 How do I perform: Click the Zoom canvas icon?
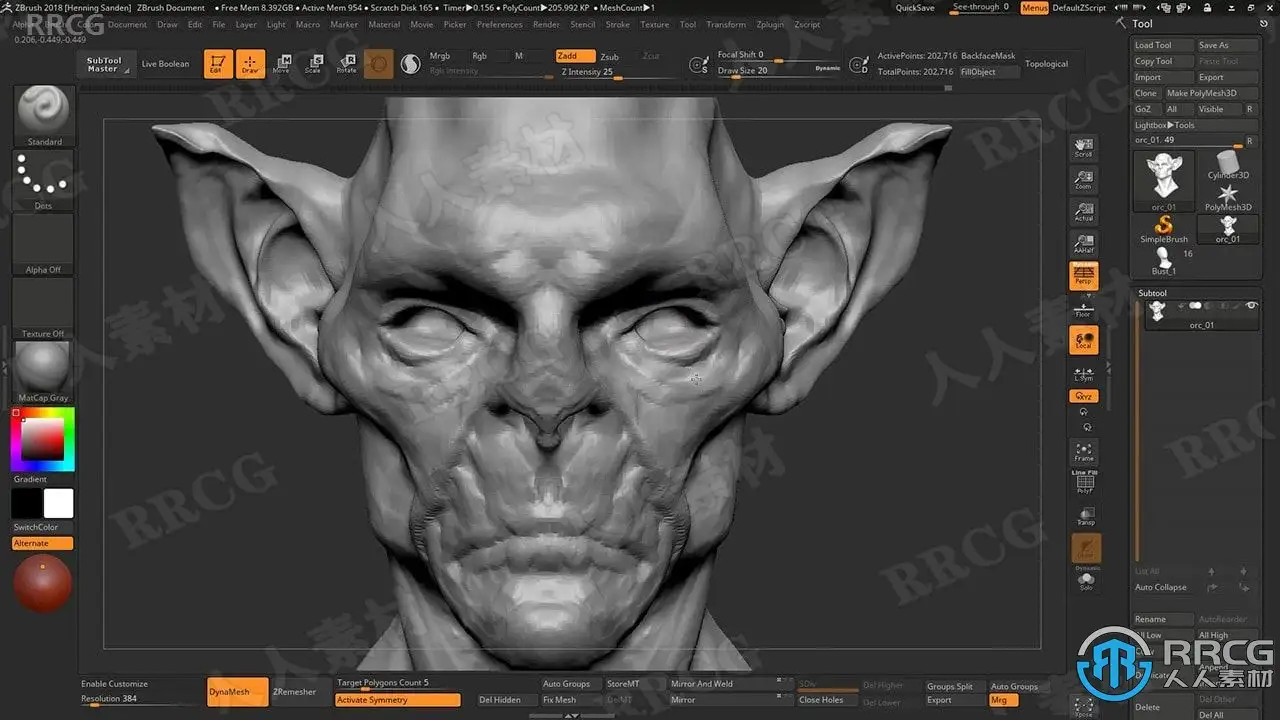pos(1083,179)
